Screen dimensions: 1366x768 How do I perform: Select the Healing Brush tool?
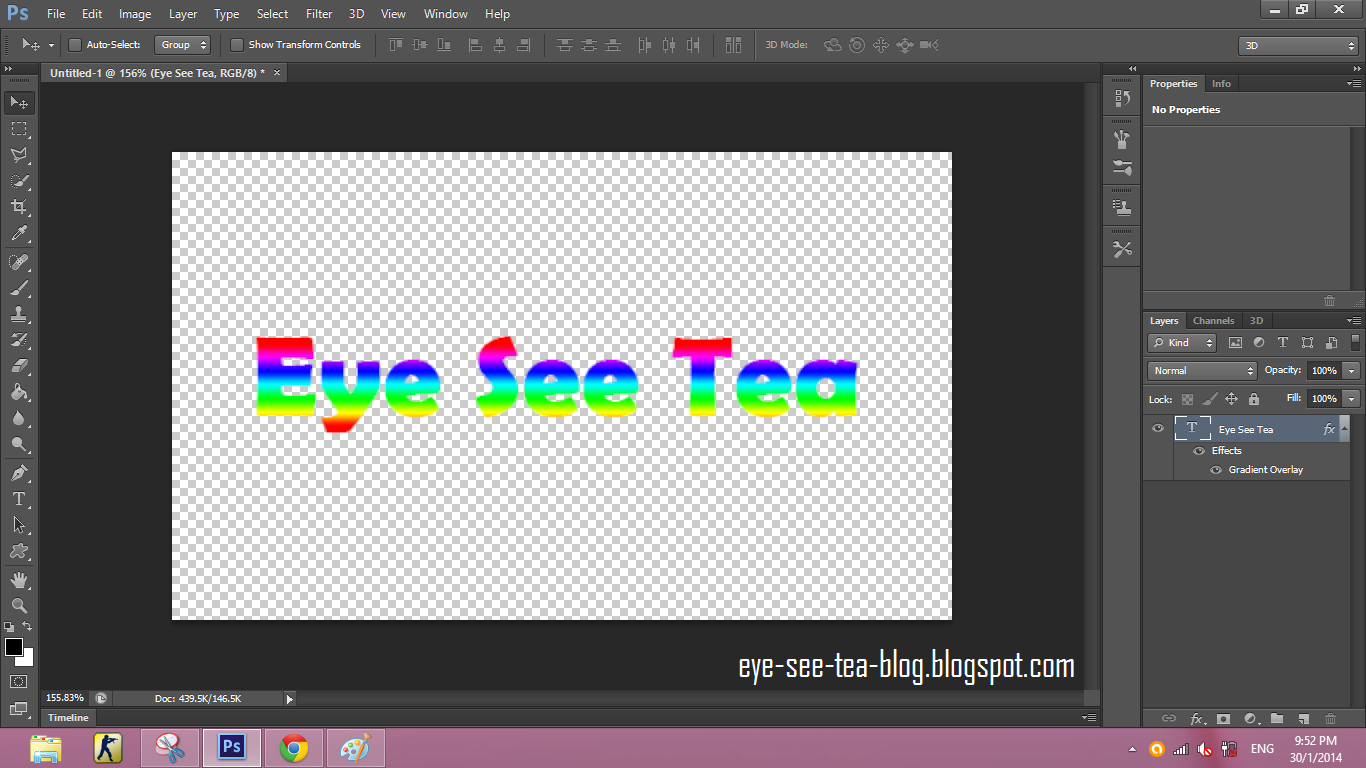click(19, 262)
